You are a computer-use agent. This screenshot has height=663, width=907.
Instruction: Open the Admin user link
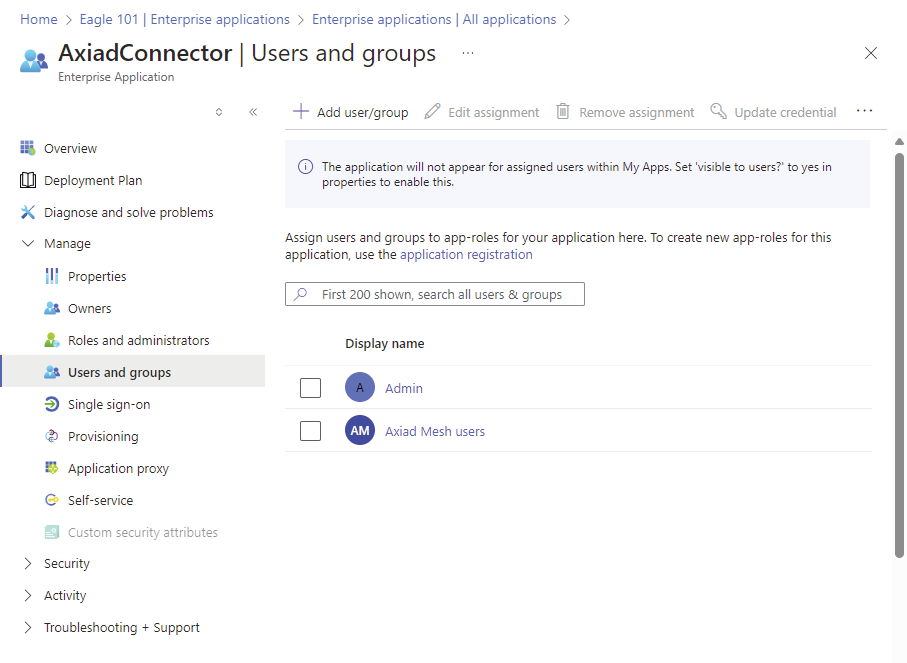tap(404, 388)
